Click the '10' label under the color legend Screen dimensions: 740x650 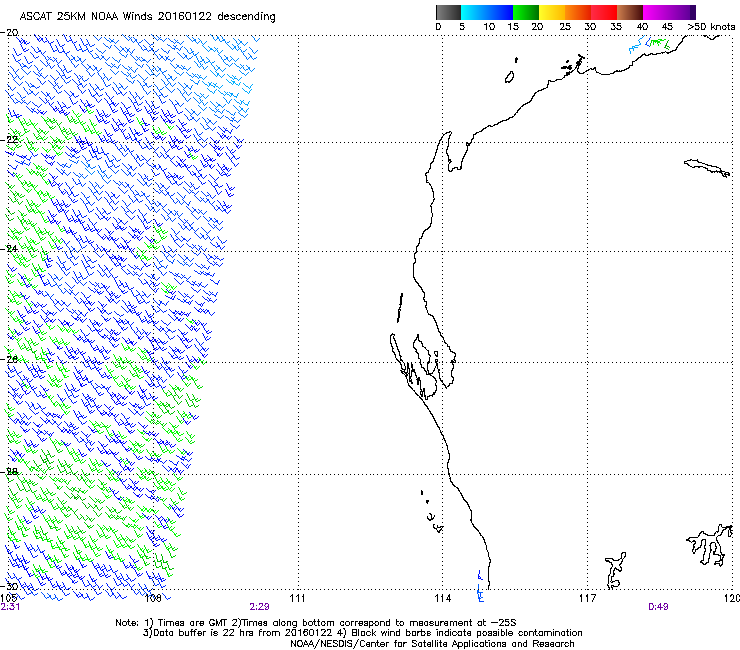[x=489, y=27]
